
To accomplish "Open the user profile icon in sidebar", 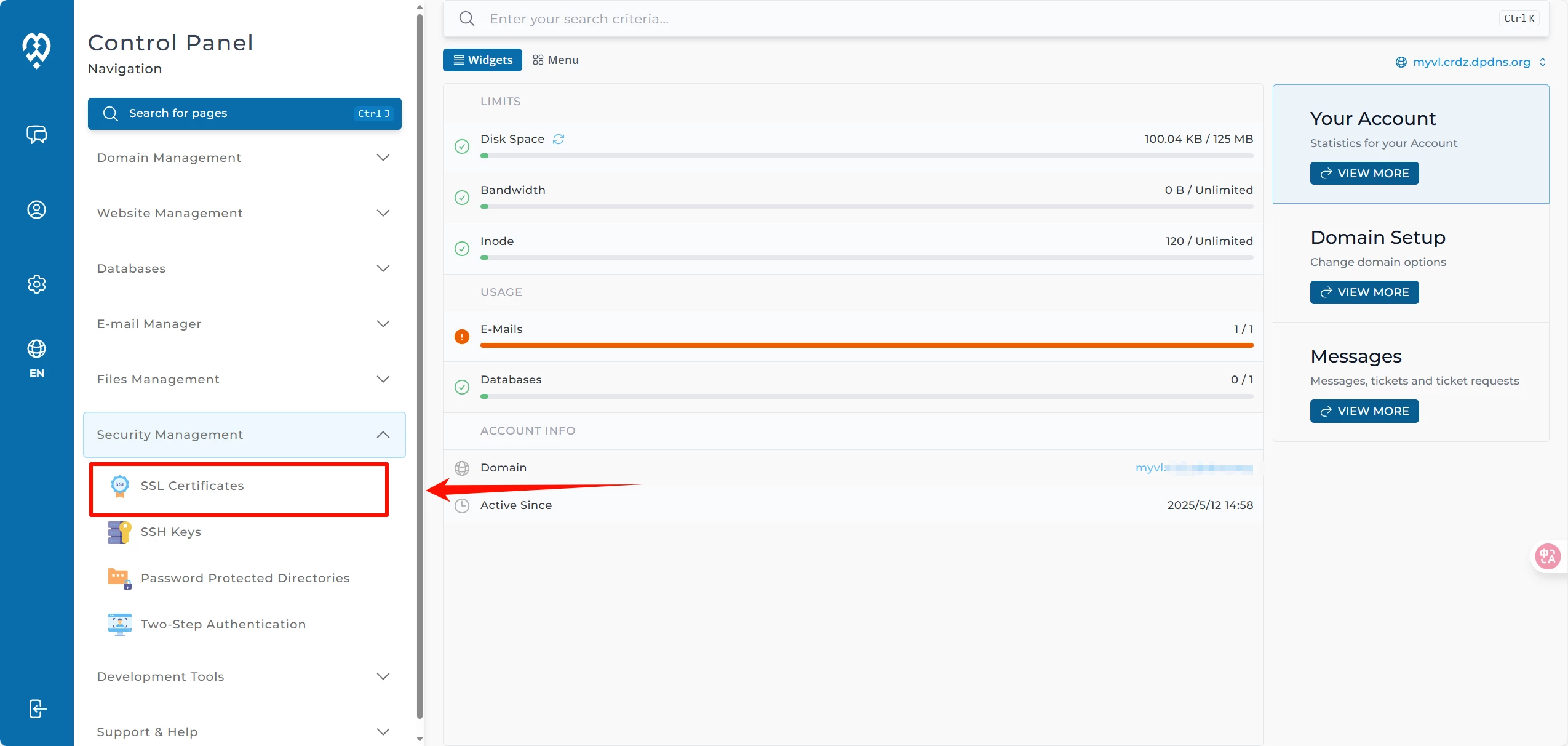I will 36,210.
